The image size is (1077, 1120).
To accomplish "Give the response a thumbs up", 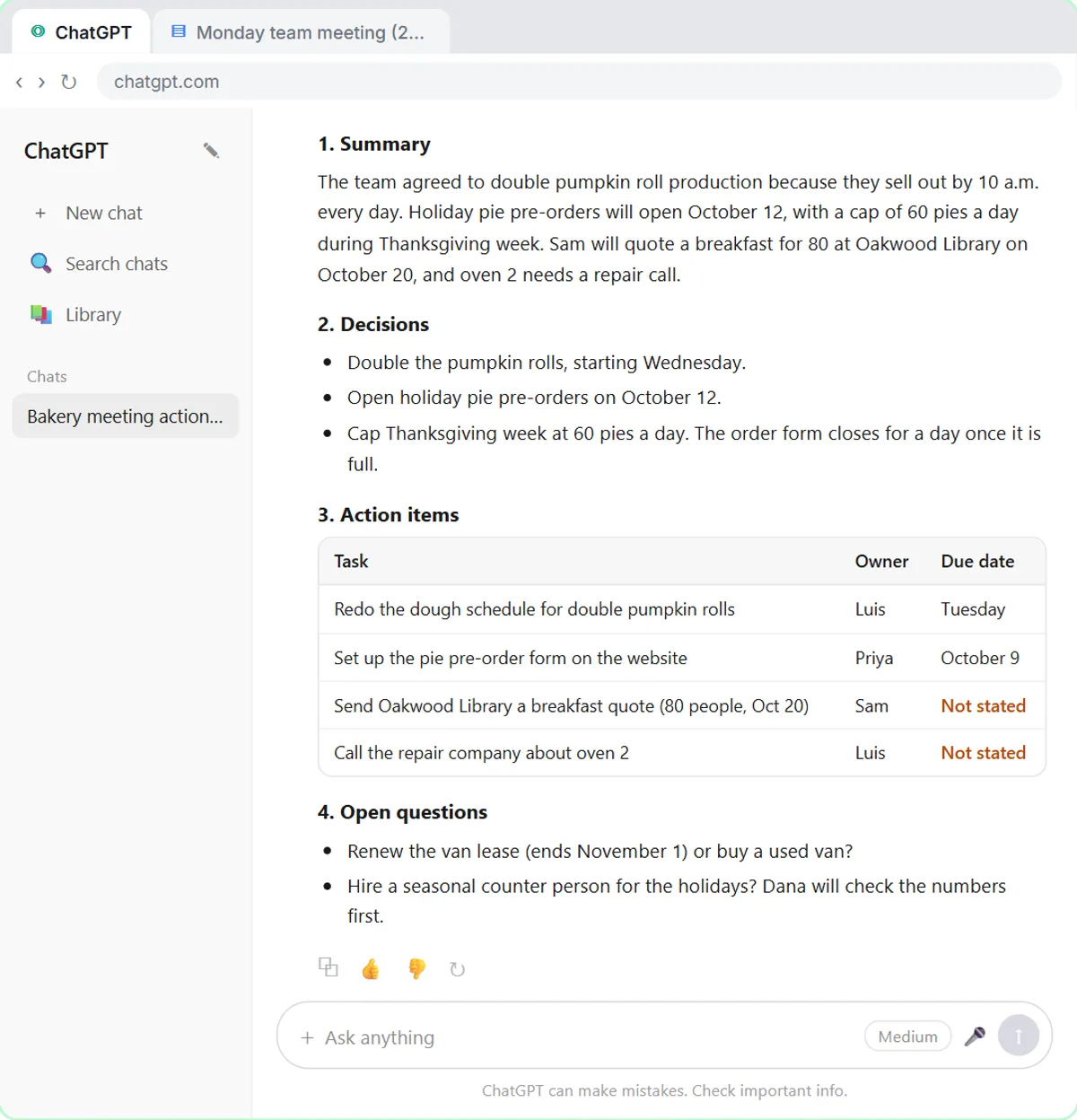I will pos(371,968).
